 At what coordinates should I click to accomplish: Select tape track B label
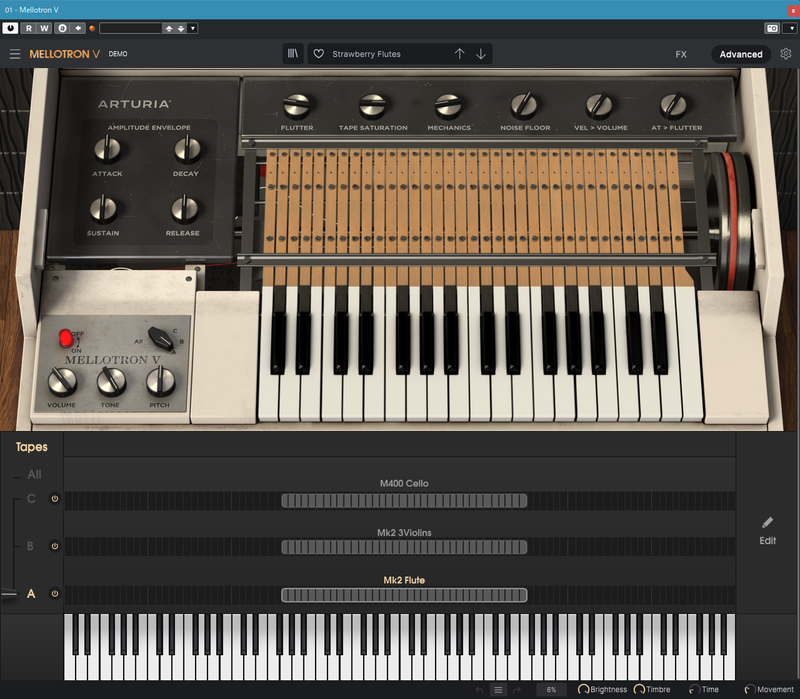pyautogui.click(x=30, y=546)
